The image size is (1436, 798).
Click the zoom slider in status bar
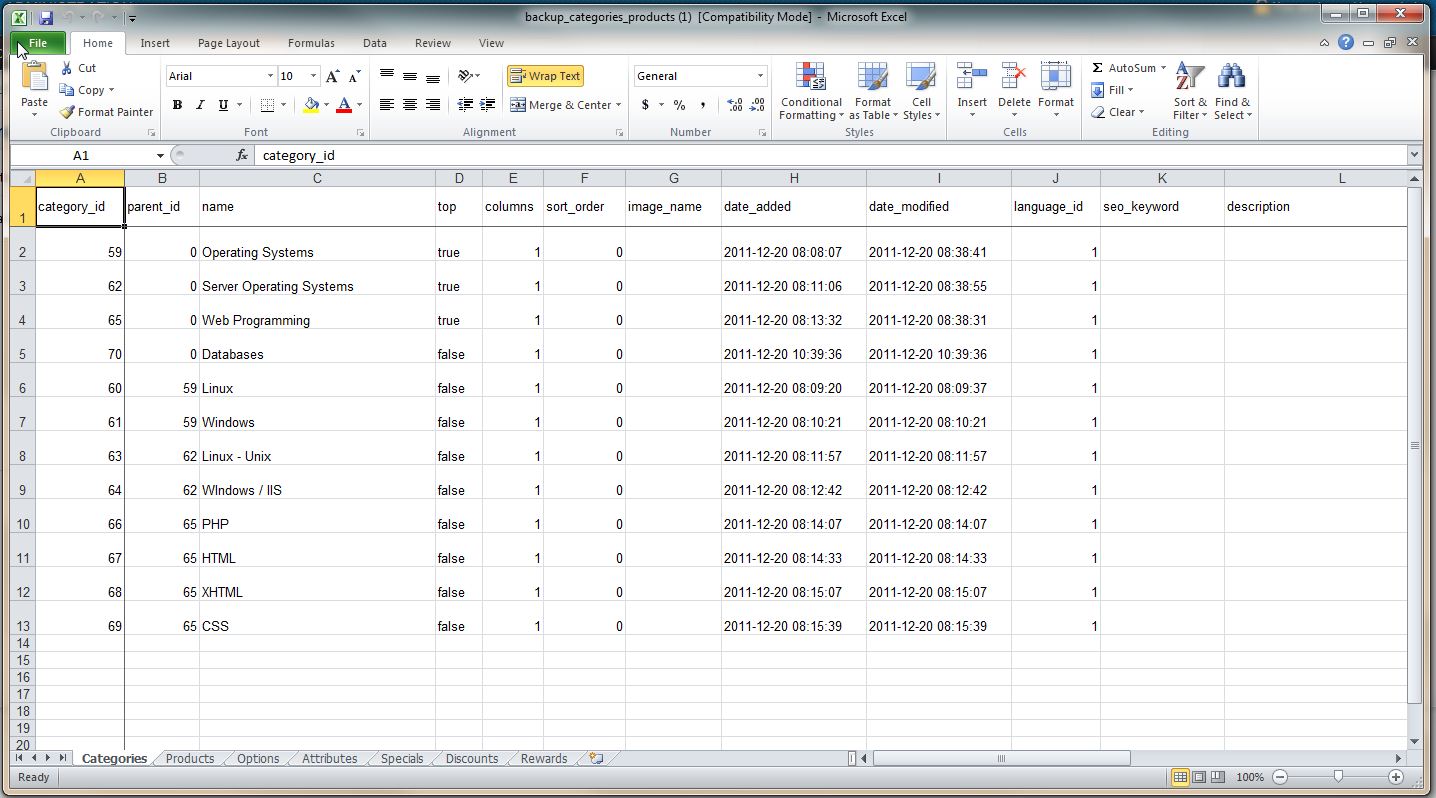pyautogui.click(x=1338, y=777)
